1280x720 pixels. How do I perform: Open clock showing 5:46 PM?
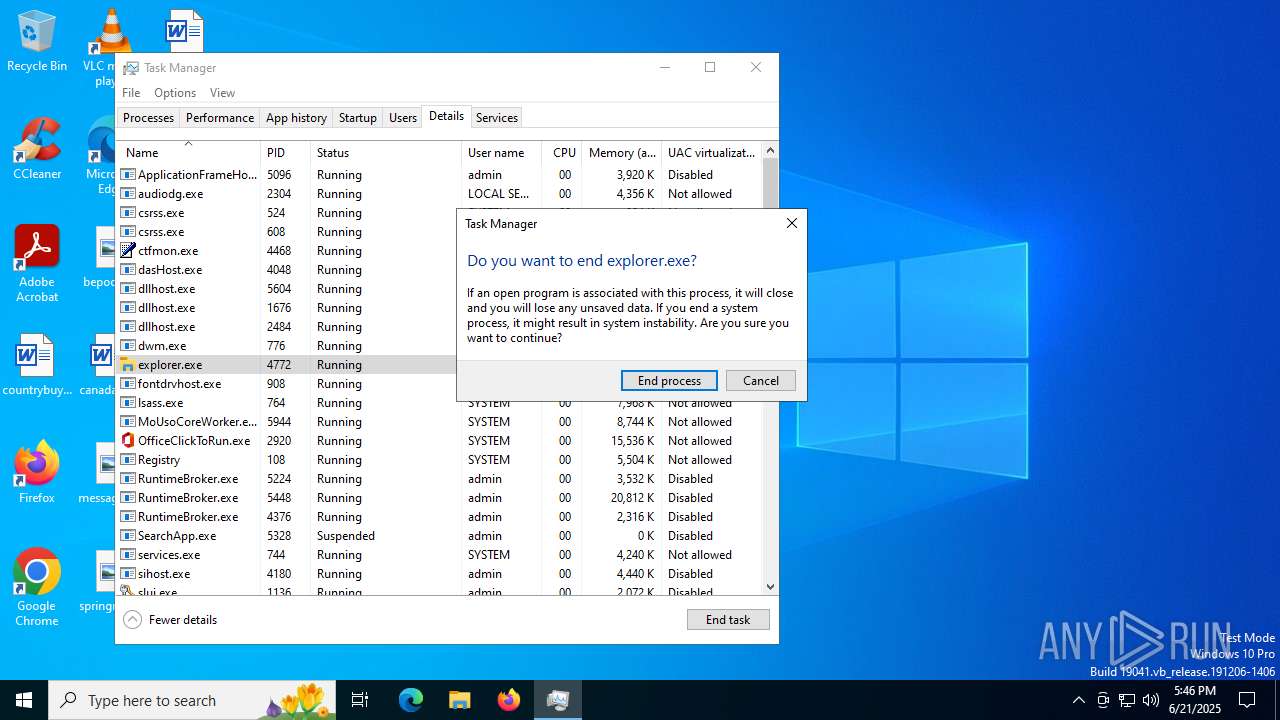(1196, 700)
